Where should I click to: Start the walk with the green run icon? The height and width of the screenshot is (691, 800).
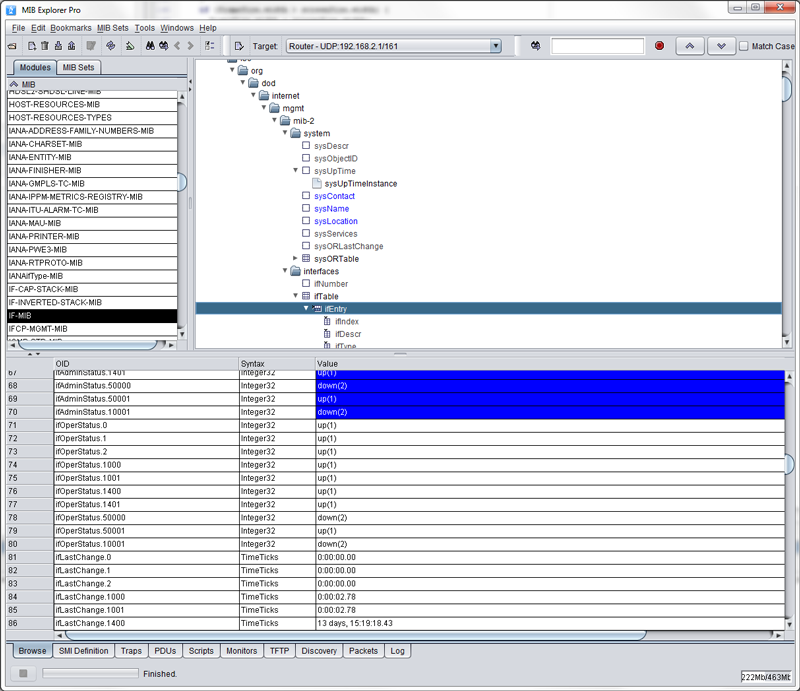129,46
